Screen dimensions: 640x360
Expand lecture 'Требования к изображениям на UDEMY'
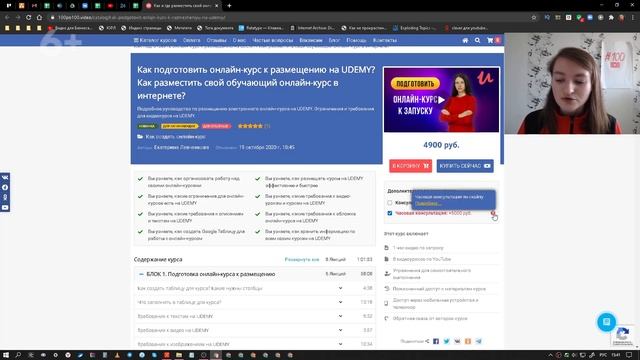coord(340,344)
